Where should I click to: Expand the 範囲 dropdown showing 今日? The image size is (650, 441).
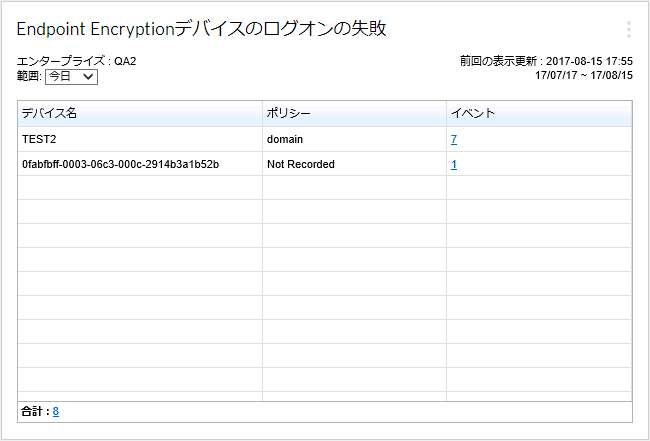click(x=72, y=76)
